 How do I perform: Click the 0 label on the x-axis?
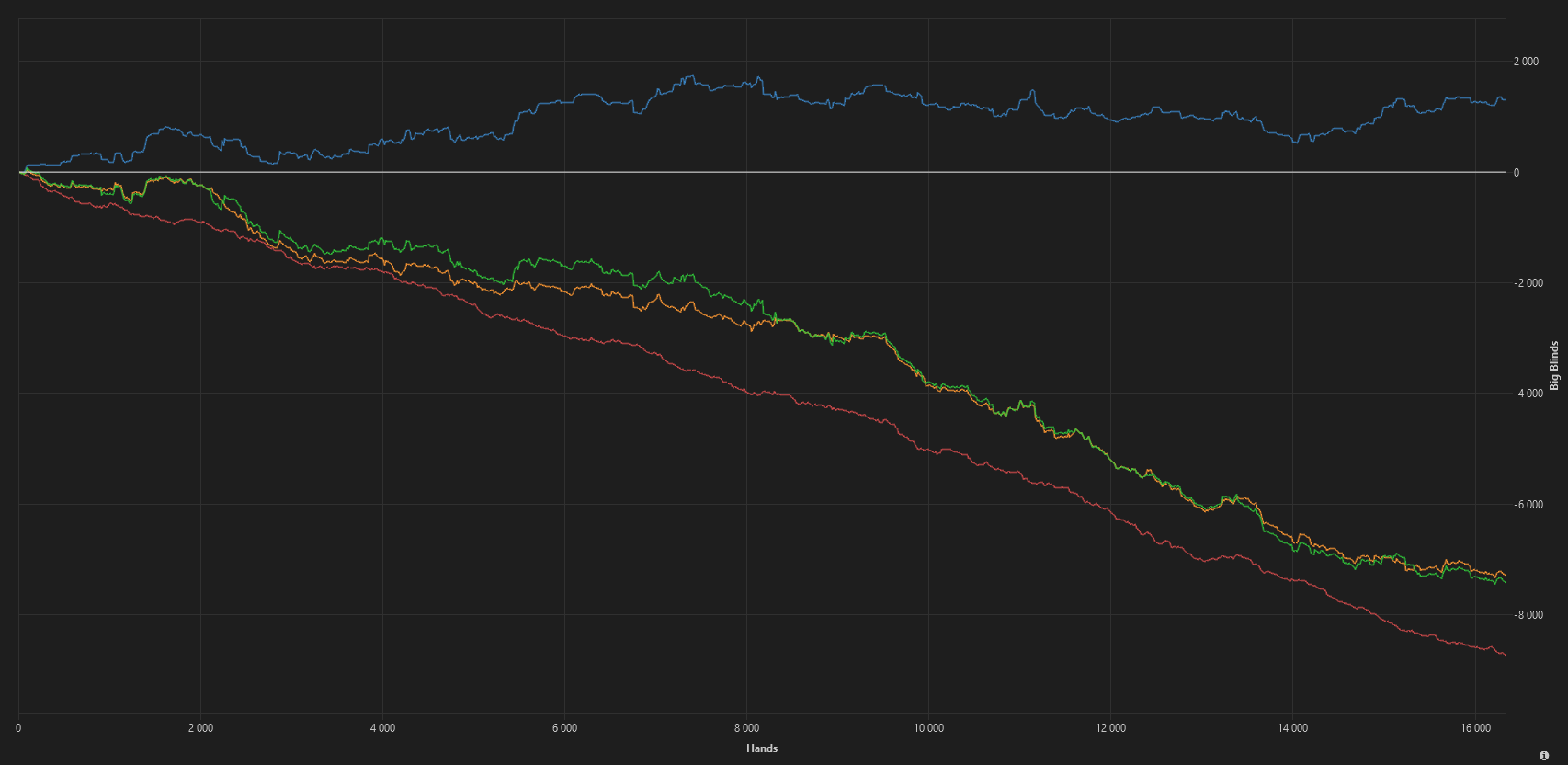[x=18, y=728]
